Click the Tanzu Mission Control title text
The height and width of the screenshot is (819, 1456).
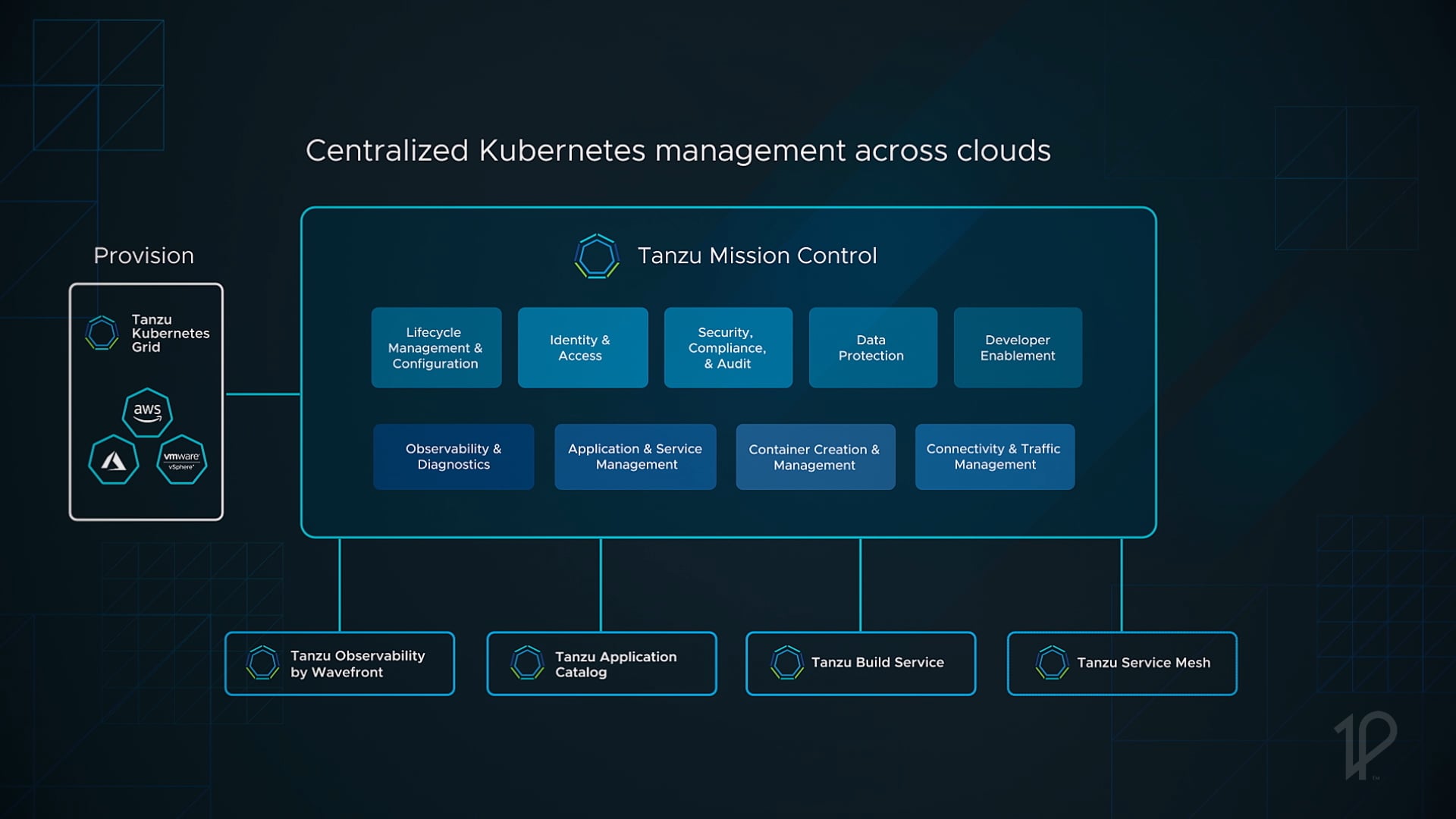click(x=757, y=256)
